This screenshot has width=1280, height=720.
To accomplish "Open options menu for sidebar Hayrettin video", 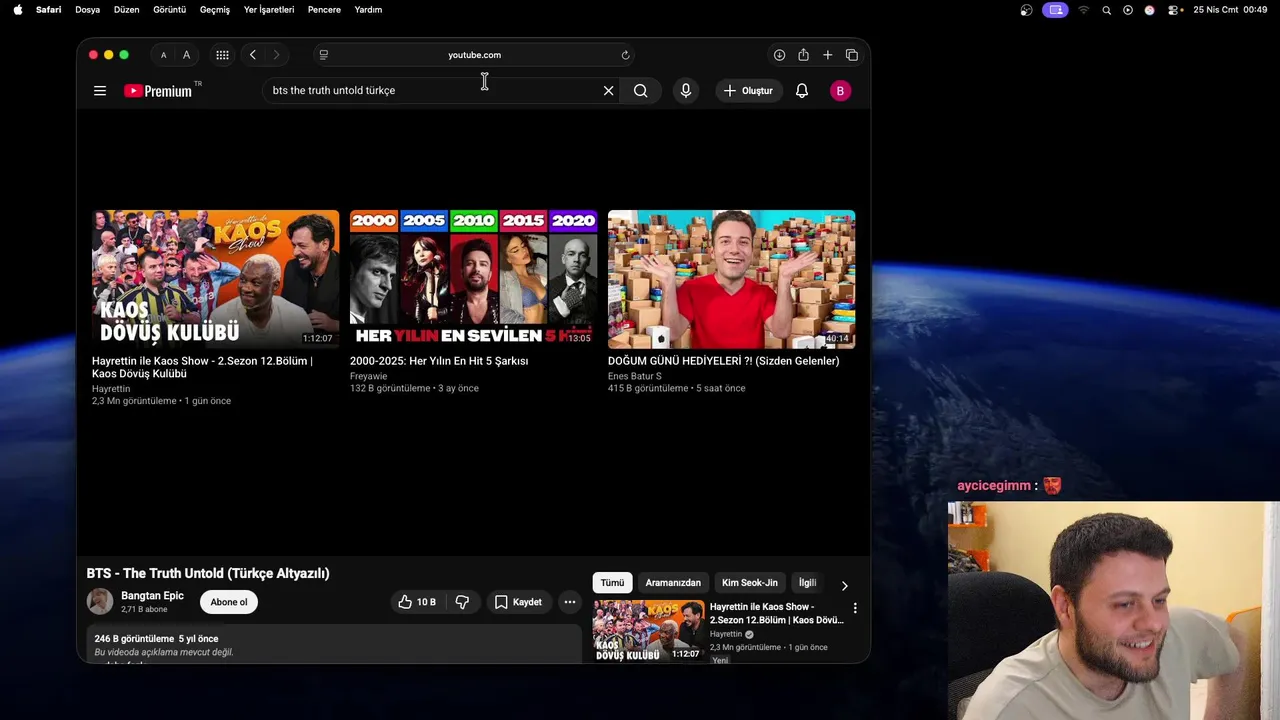I will (x=855, y=607).
